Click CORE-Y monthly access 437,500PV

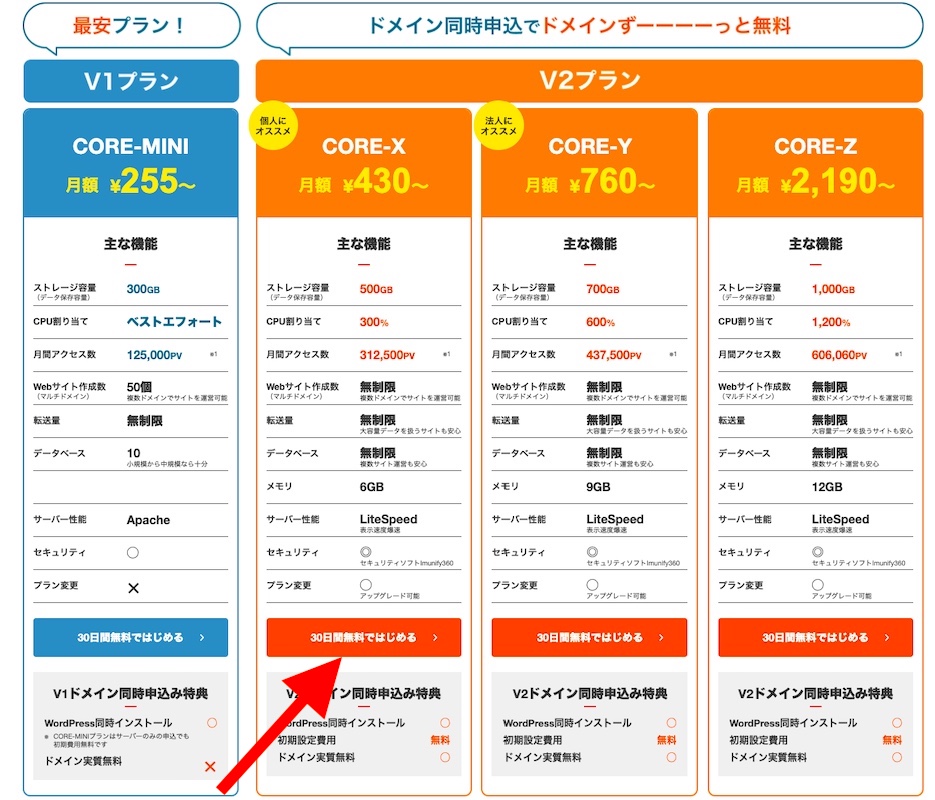click(x=614, y=355)
